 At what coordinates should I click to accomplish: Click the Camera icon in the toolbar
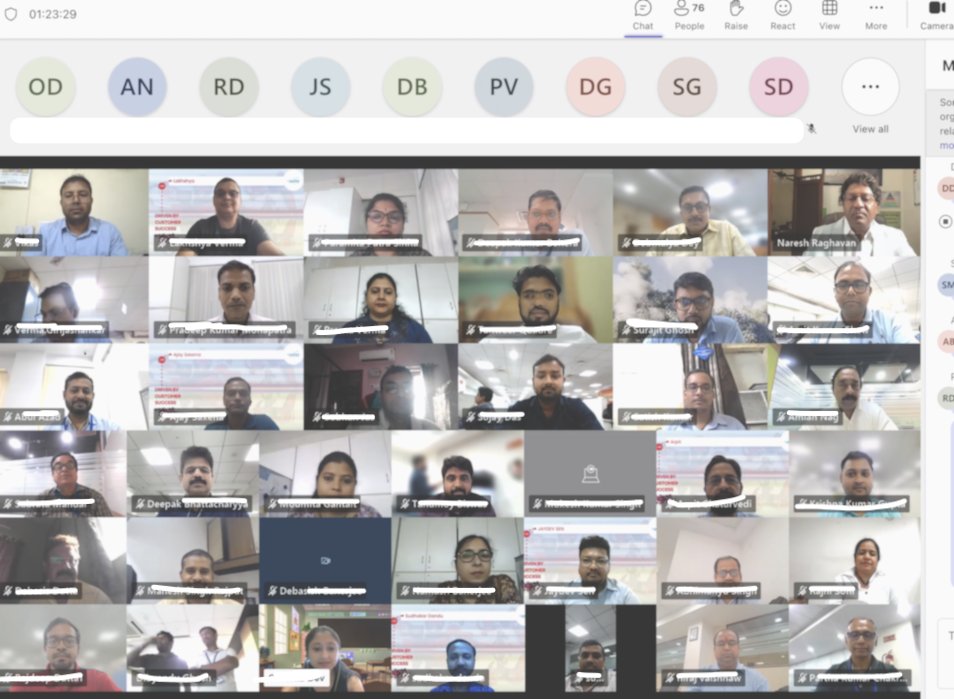click(x=934, y=13)
